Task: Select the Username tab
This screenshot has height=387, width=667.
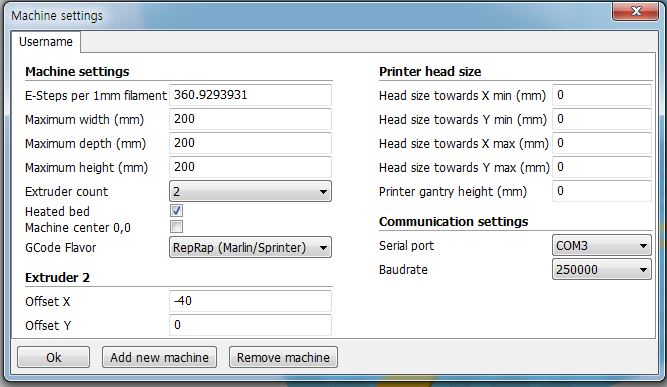Action: 46,42
